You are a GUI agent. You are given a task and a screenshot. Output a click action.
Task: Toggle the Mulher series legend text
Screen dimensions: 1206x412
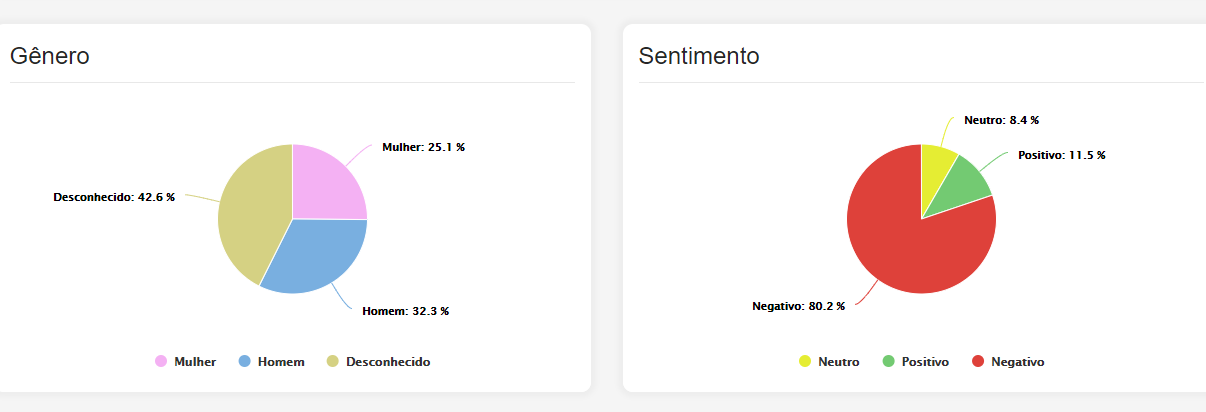click(195, 362)
